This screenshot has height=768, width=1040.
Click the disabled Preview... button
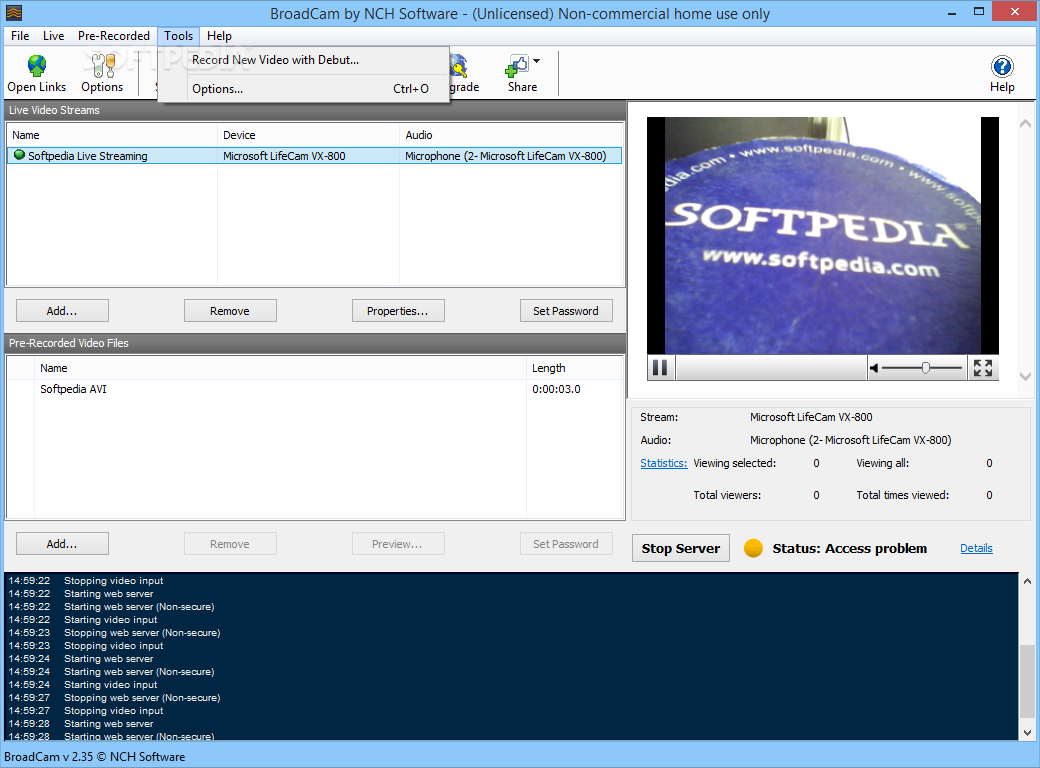point(398,544)
